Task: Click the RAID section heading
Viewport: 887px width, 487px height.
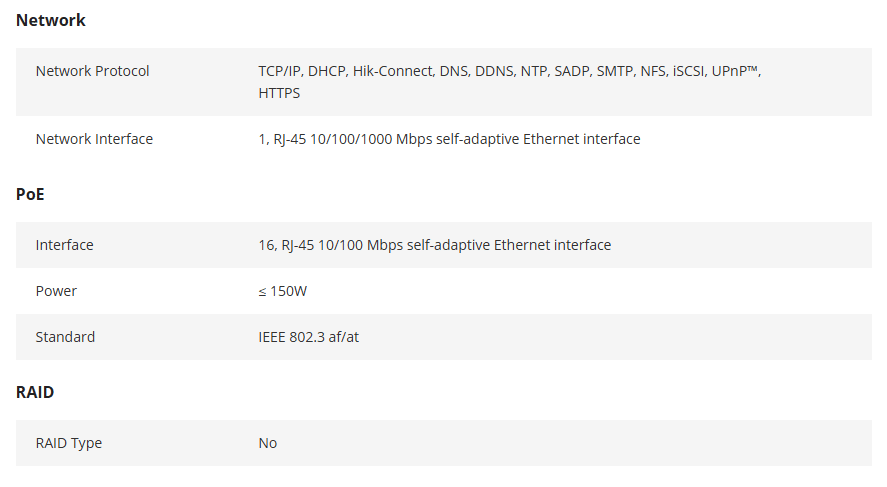Action: 35,392
